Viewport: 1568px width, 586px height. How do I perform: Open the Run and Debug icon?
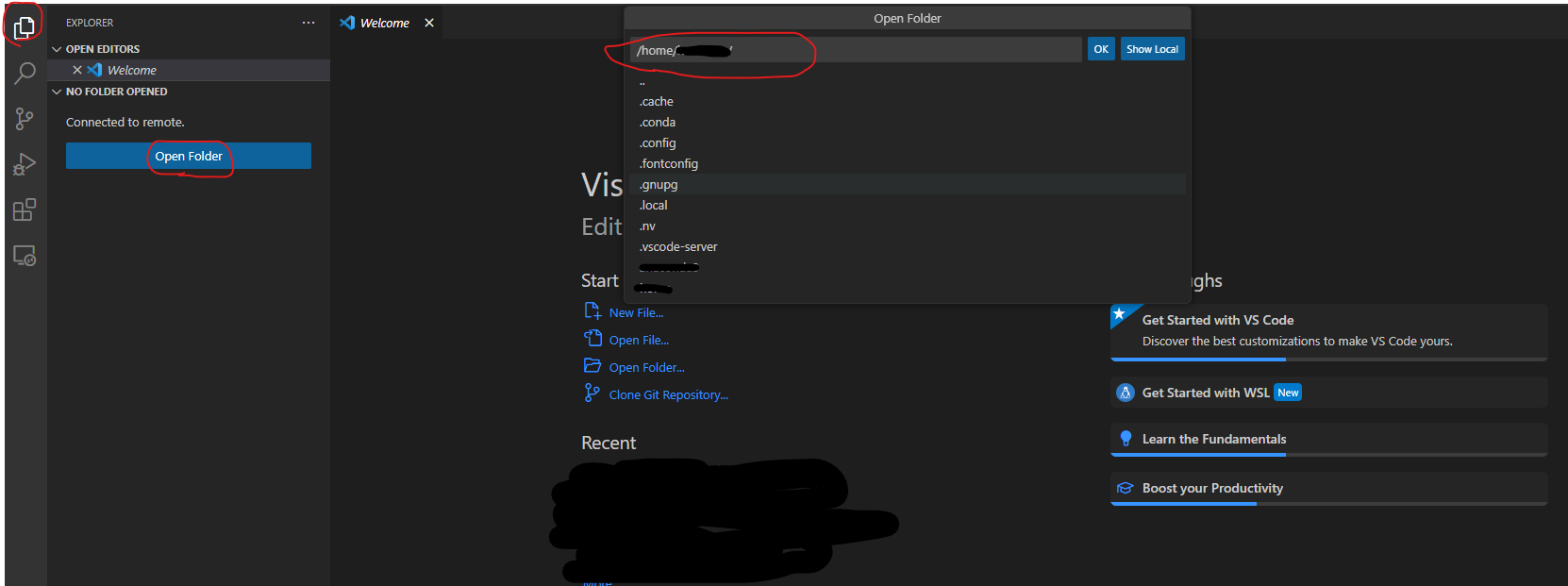click(25, 165)
